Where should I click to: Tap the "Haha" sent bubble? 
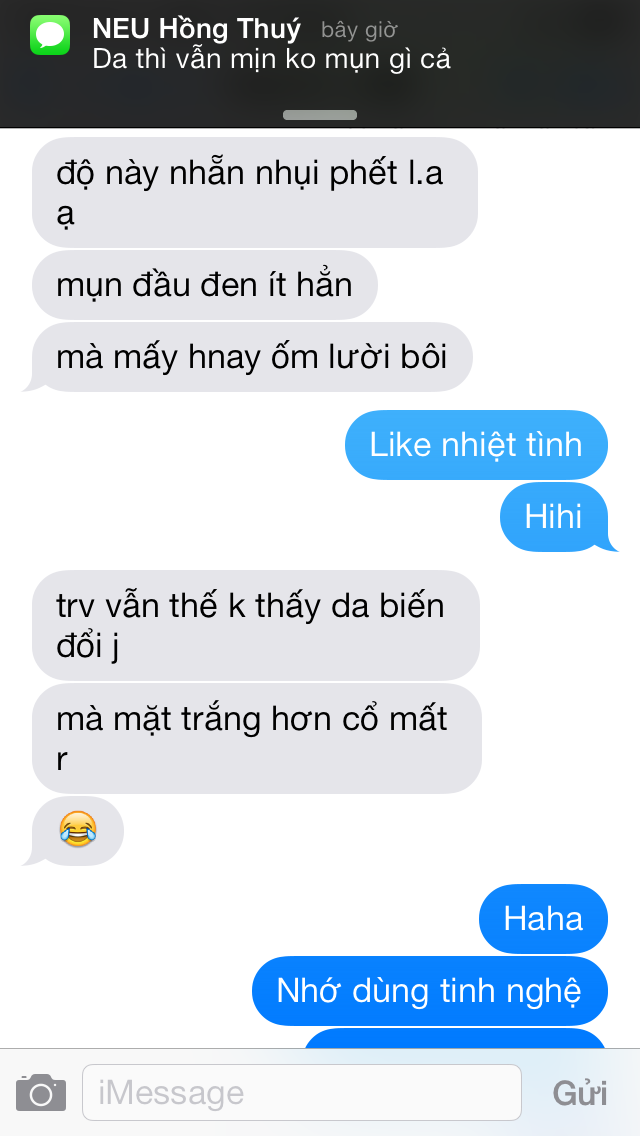click(x=543, y=919)
